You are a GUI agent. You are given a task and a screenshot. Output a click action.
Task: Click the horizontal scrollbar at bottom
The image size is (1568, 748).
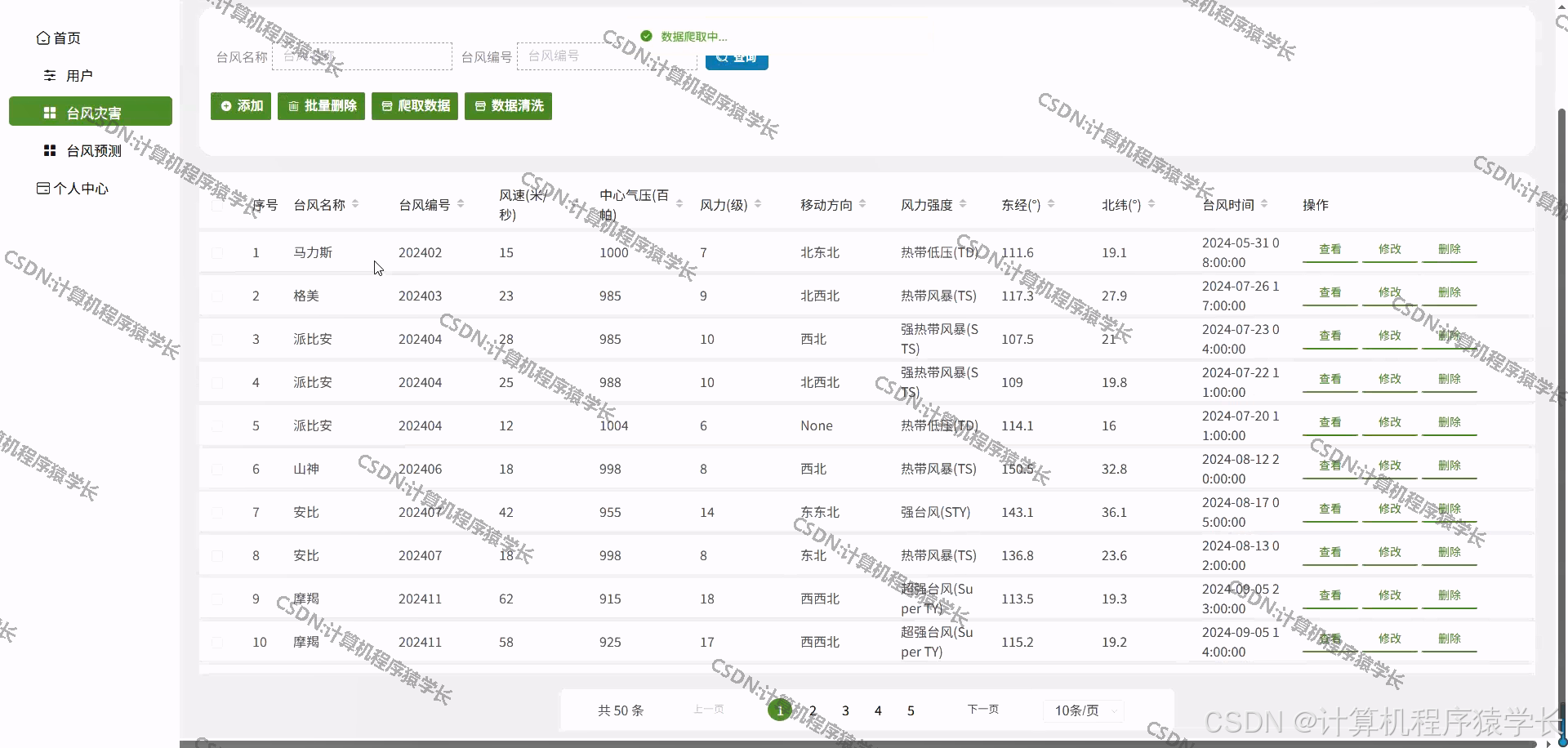(x=857, y=743)
